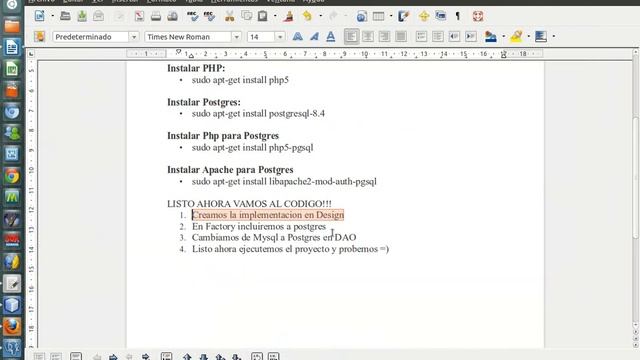Image resolution: width=640 pixels, height=360 pixels.
Task: Show the drawing functions toolbar
Action: click(404, 16)
